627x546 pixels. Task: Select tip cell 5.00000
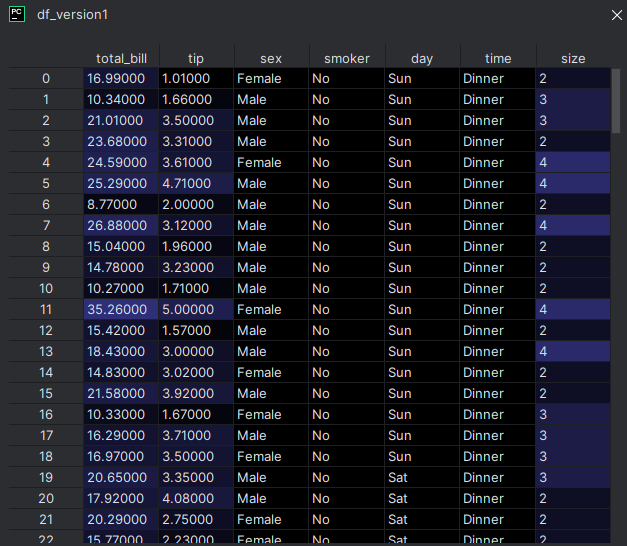(x=196, y=310)
